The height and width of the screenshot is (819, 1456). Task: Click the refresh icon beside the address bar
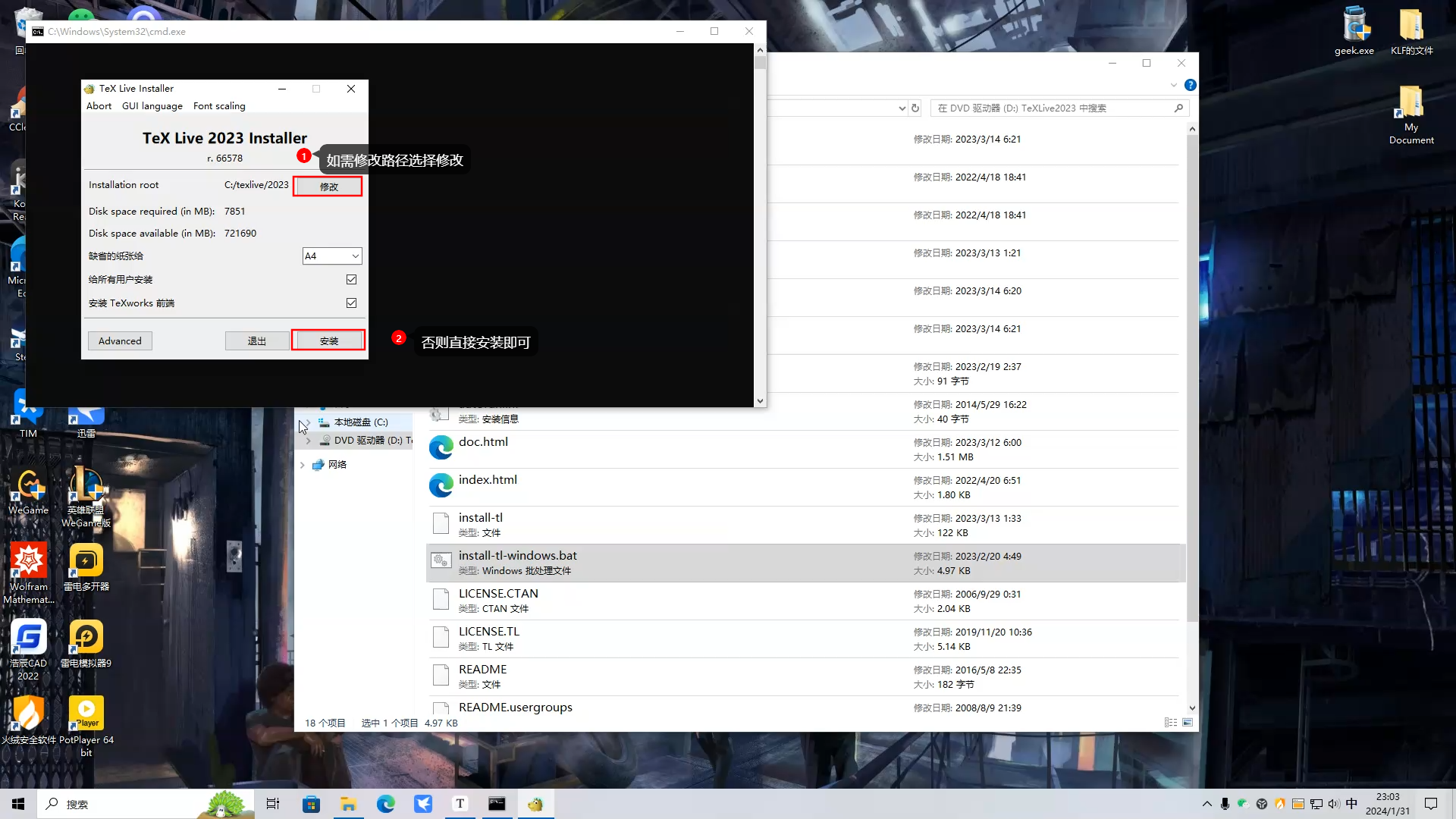point(915,108)
